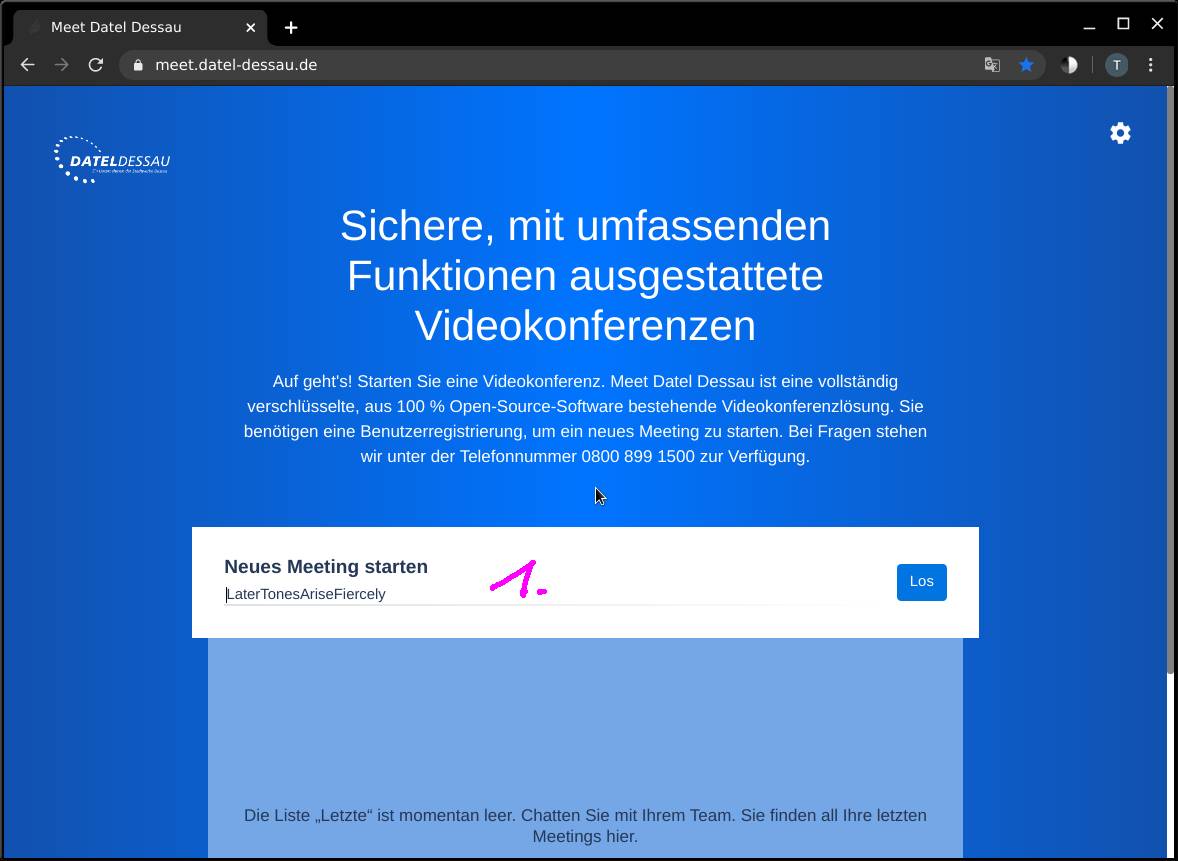Open the translate page icon

click(x=992, y=65)
